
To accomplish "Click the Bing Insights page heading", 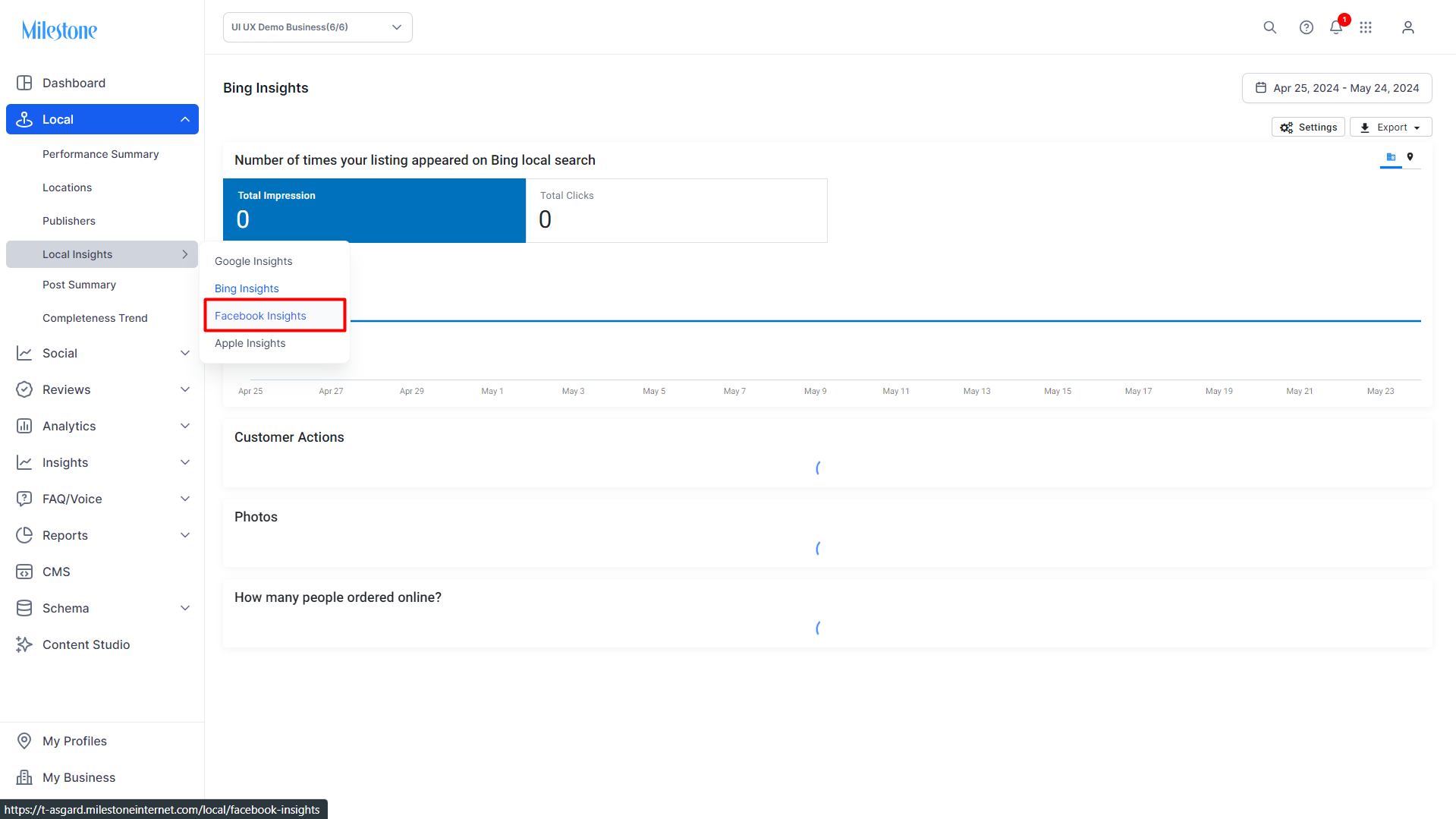I will pyautogui.click(x=266, y=88).
